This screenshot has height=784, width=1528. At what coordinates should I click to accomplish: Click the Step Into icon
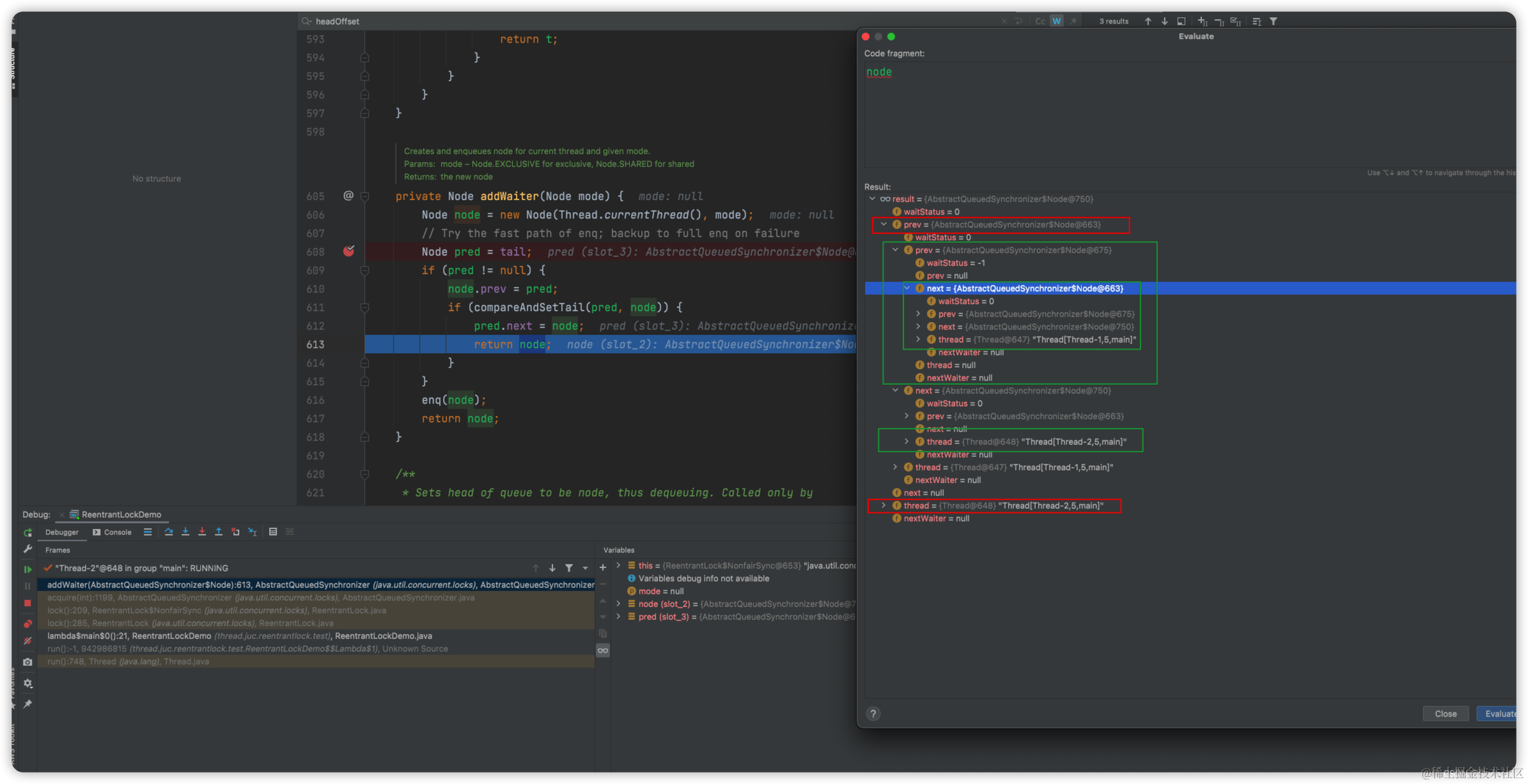[x=185, y=532]
